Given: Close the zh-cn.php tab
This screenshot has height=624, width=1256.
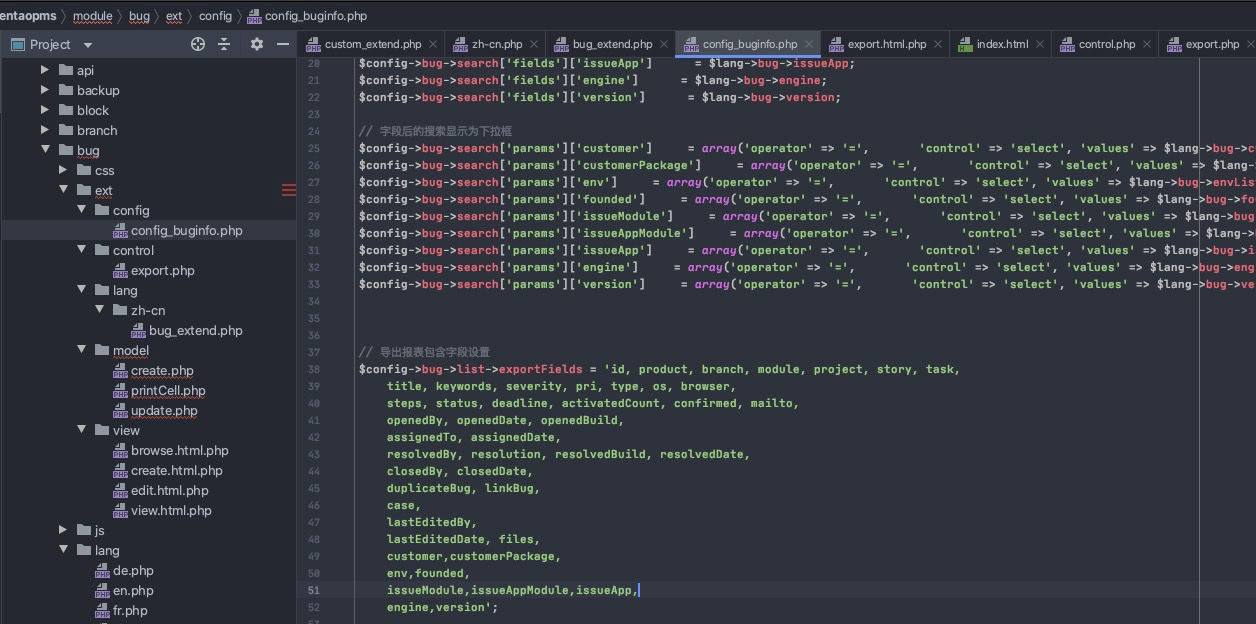Looking at the screenshot, I should (x=534, y=44).
